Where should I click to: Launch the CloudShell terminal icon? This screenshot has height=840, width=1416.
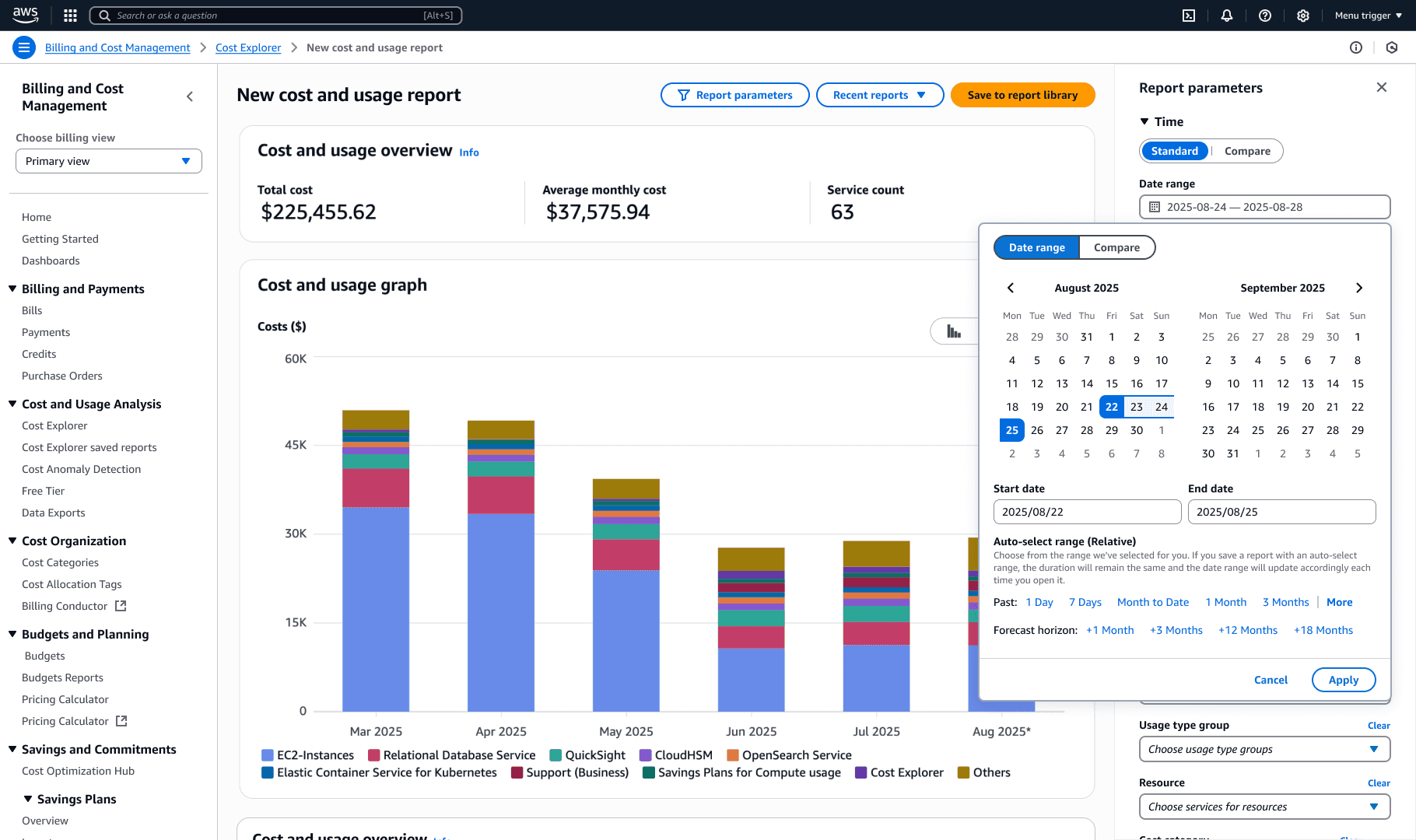point(1189,16)
